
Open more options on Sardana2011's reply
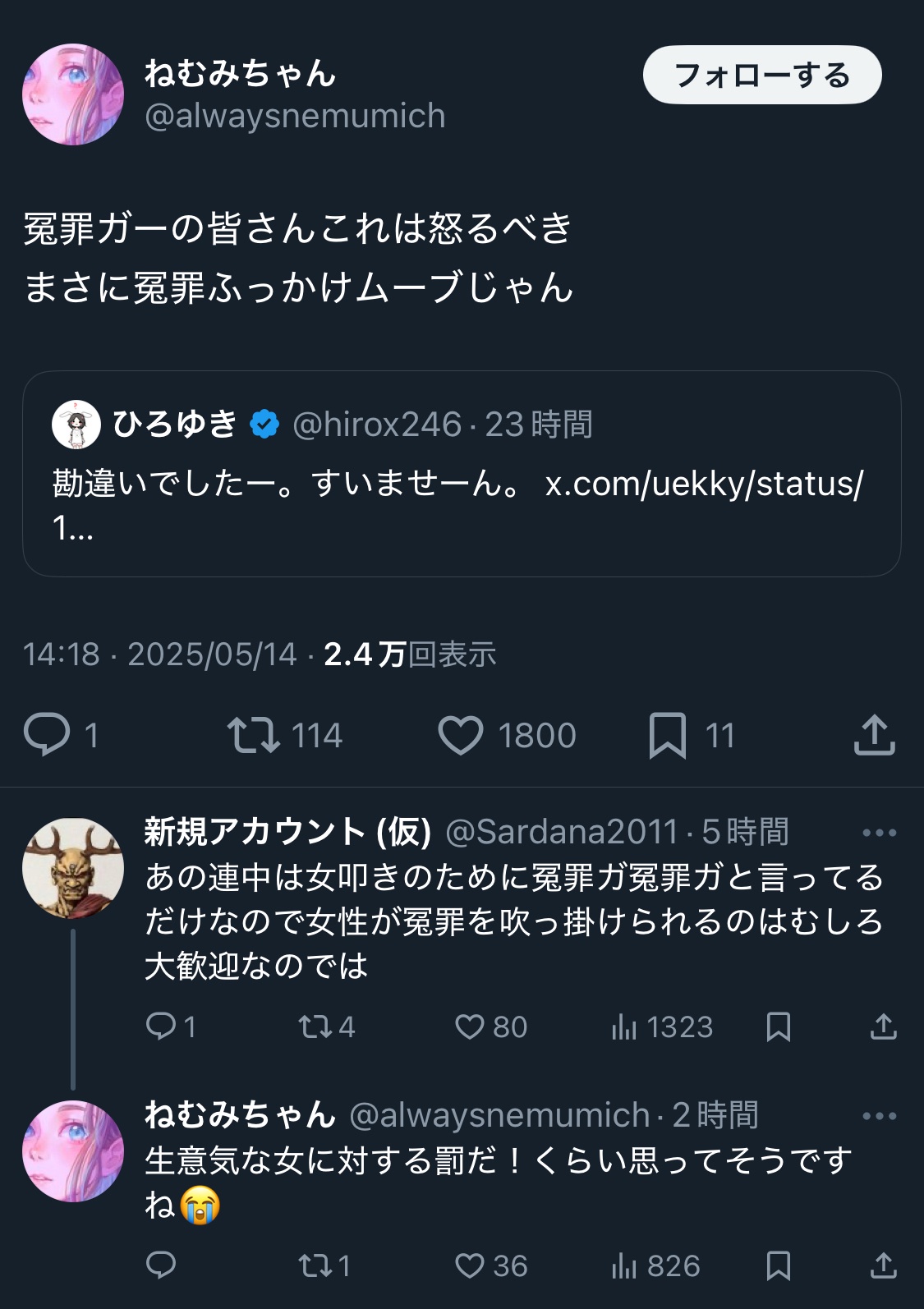879,833
